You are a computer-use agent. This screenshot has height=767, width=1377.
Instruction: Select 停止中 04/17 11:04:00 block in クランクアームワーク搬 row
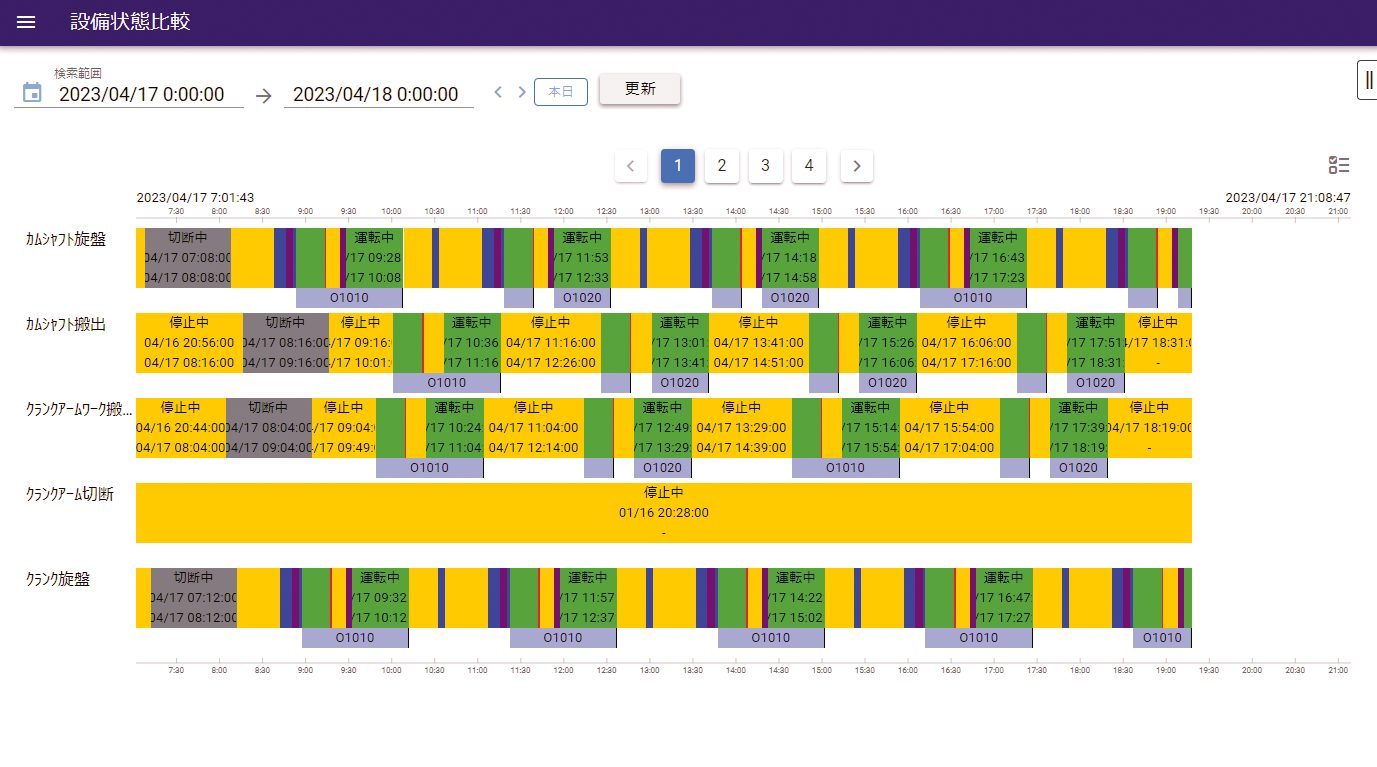[x=534, y=428]
